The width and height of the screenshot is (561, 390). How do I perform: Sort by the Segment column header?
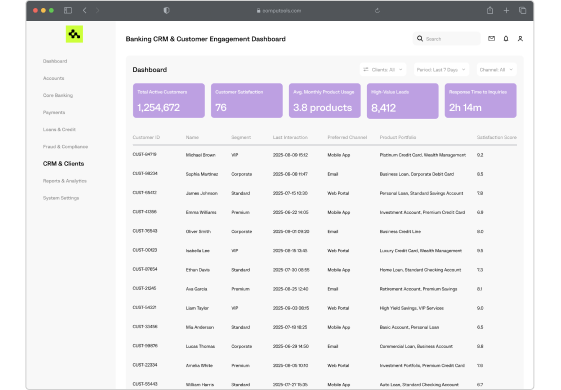(x=241, y=137)
